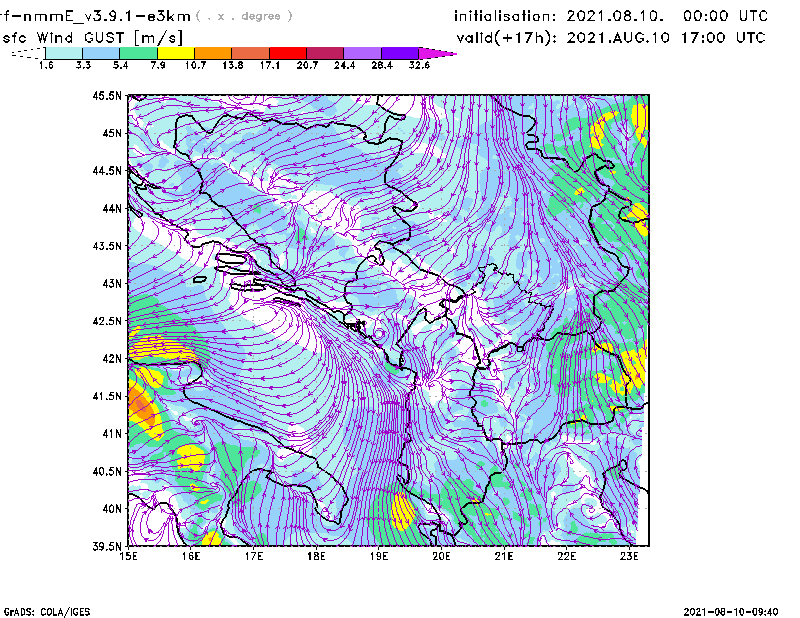800x618 pixels.
Task: Click the '( . x . degree )' text
Action: coord(244,16)
